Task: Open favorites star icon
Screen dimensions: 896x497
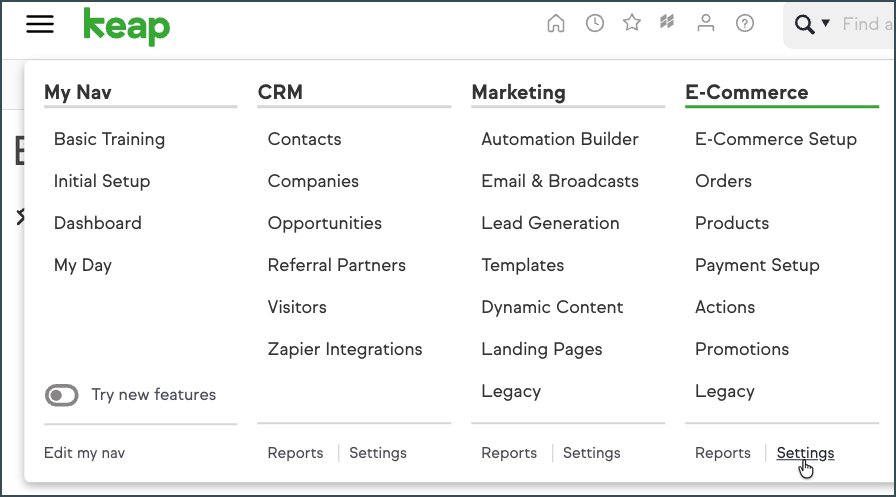Action: coord(632,23)
